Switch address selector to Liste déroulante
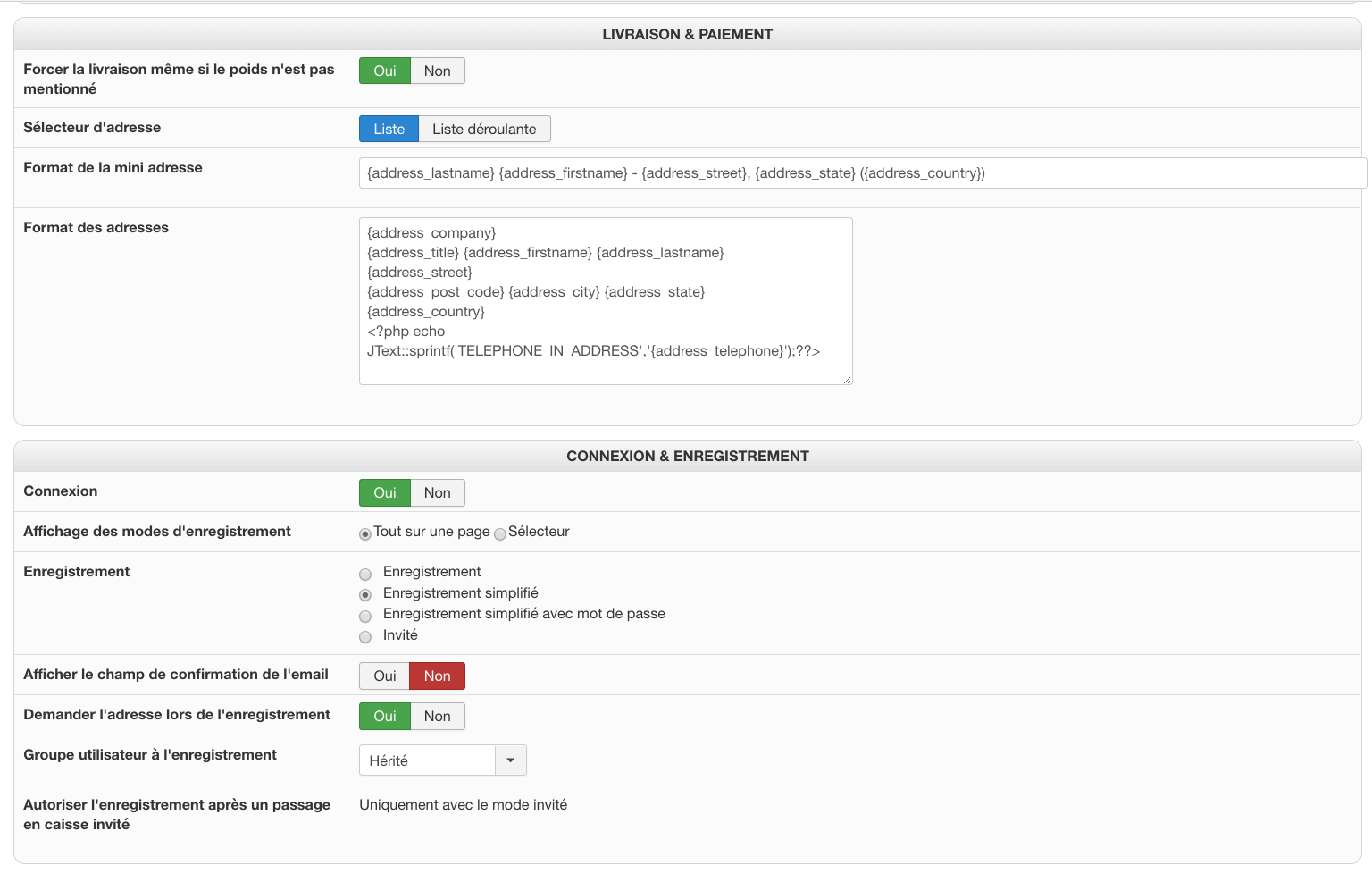The image size is (1372, 882). point(484,130)
